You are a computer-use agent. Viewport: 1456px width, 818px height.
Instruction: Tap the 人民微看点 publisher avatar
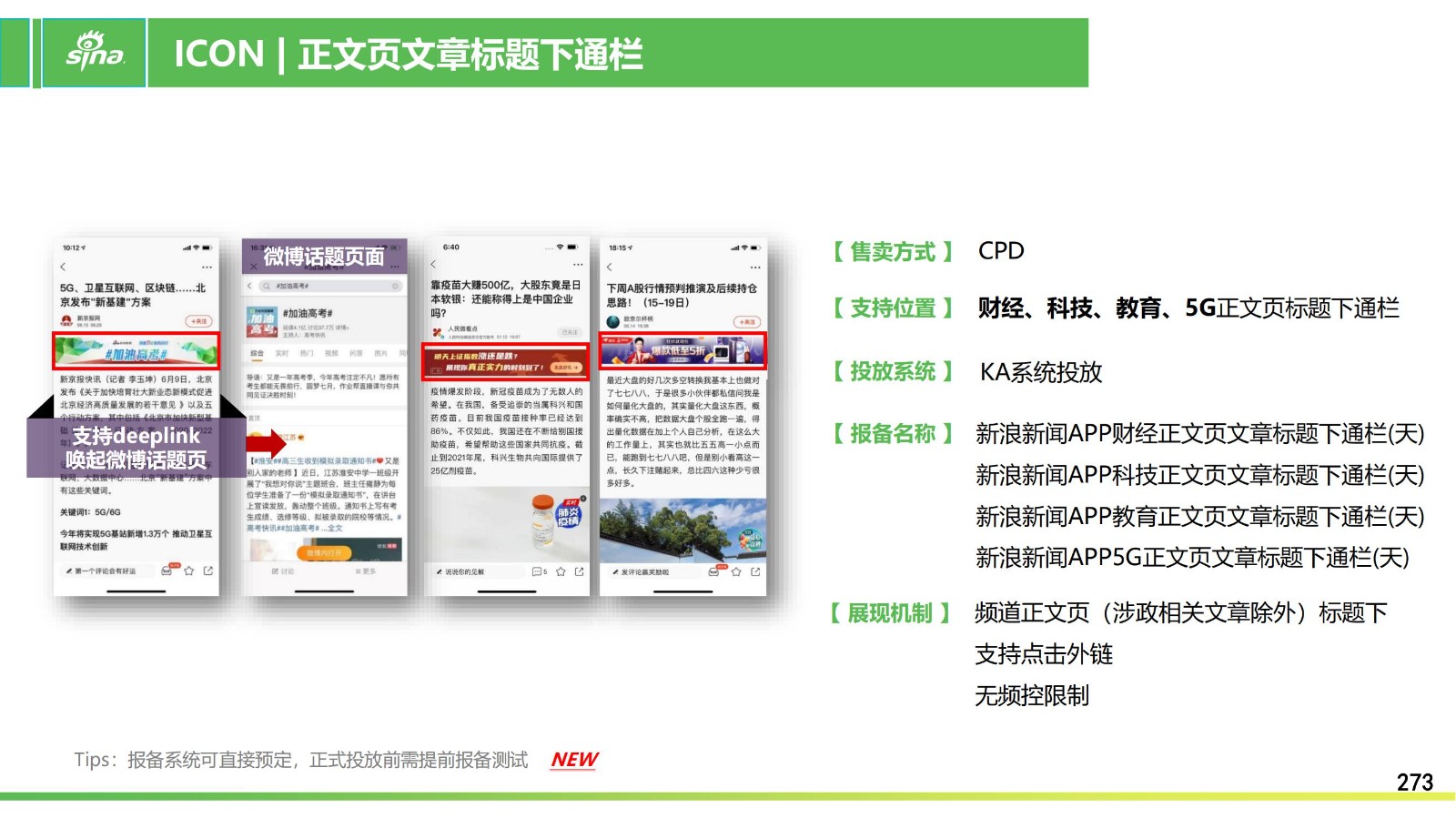pos(438,332)
